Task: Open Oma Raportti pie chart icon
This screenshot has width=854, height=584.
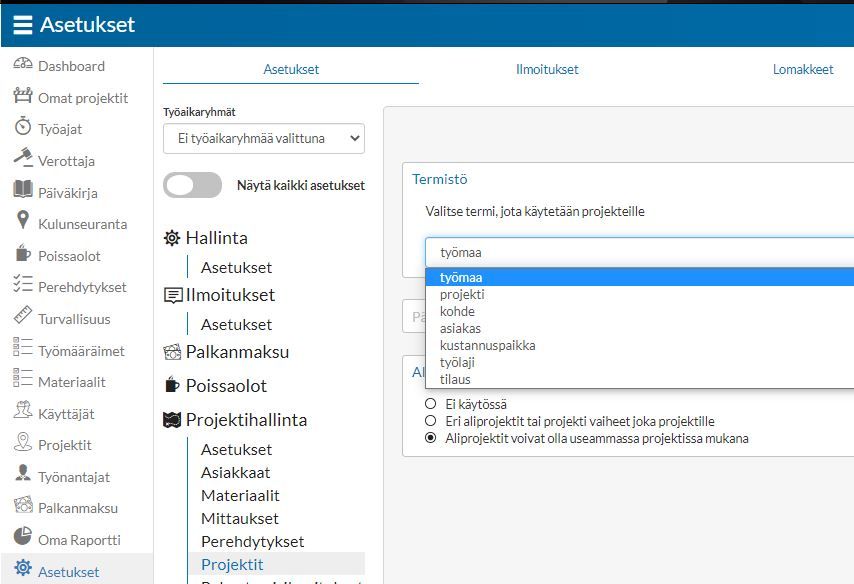Action: point(23,539)
